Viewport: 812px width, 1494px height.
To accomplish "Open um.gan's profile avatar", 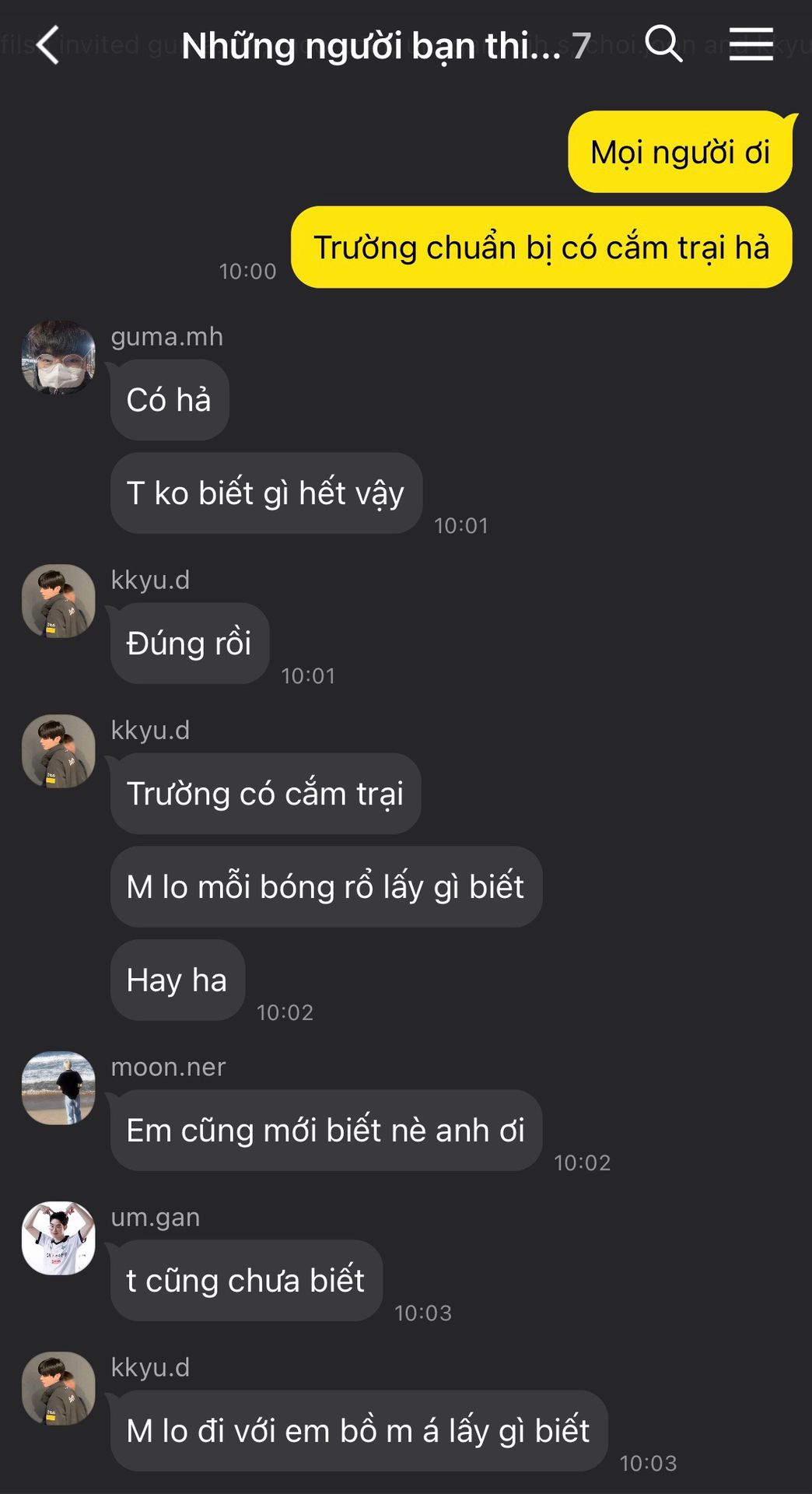I will tap(58, 1238).
